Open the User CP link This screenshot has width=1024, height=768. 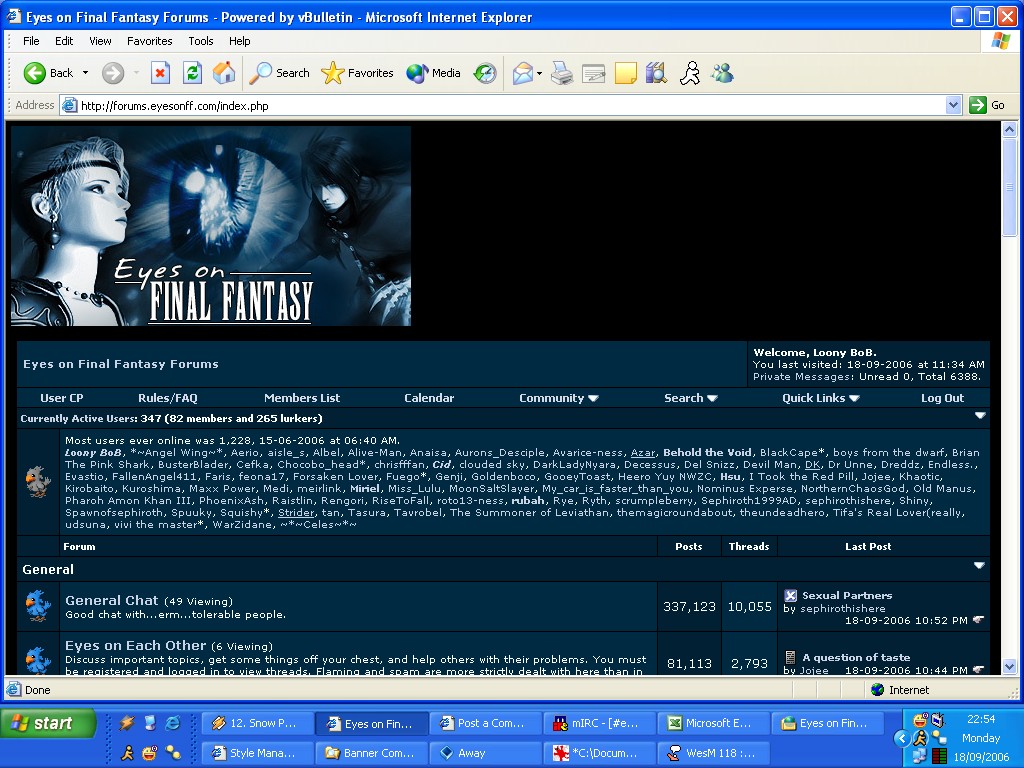[62, 398]
